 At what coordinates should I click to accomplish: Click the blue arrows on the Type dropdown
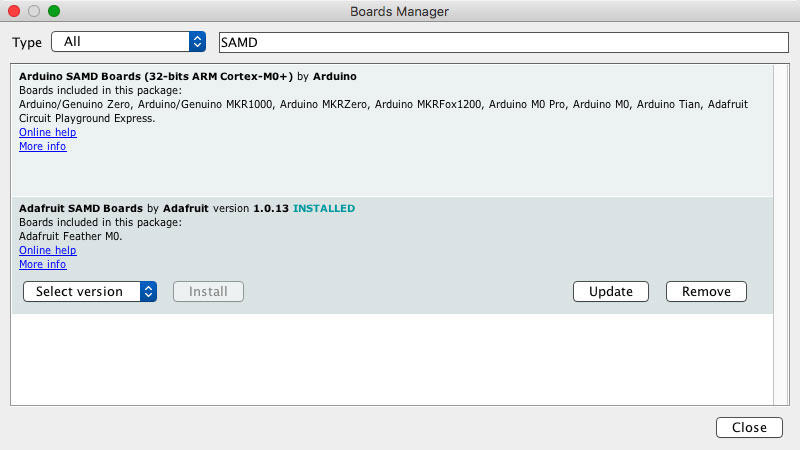197,42
